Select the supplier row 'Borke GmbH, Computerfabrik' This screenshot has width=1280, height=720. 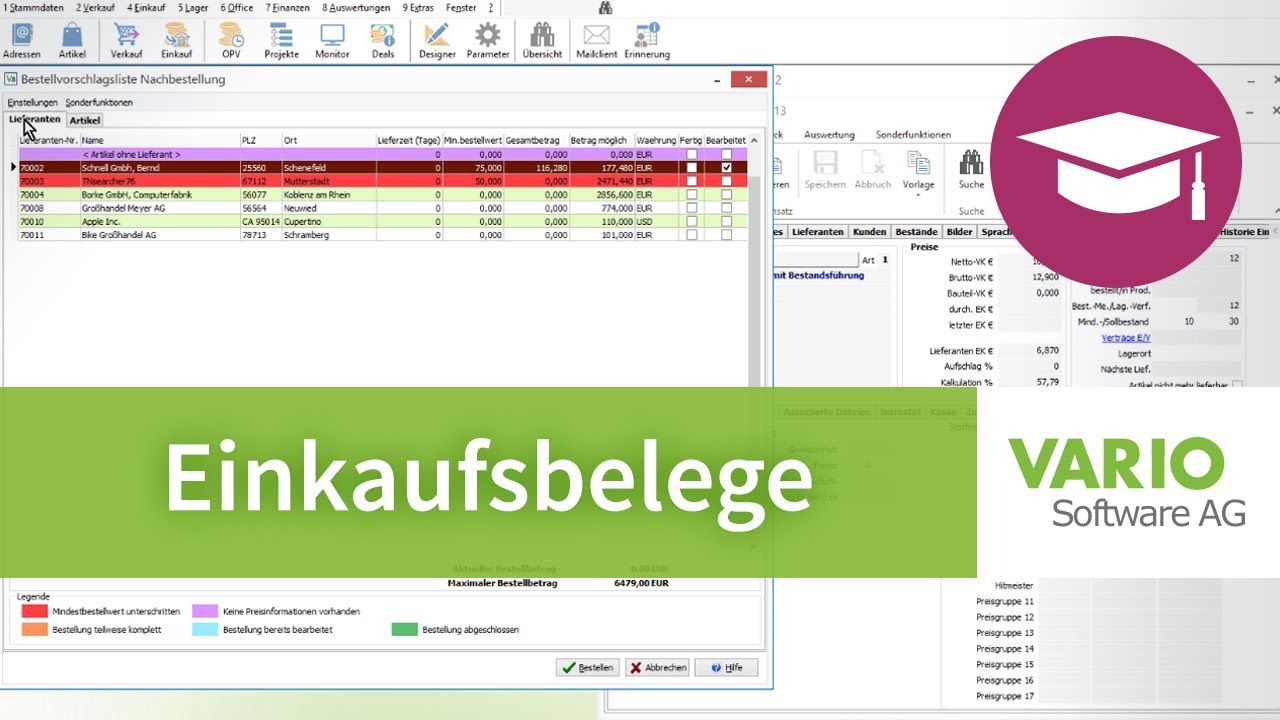[383, 195]
